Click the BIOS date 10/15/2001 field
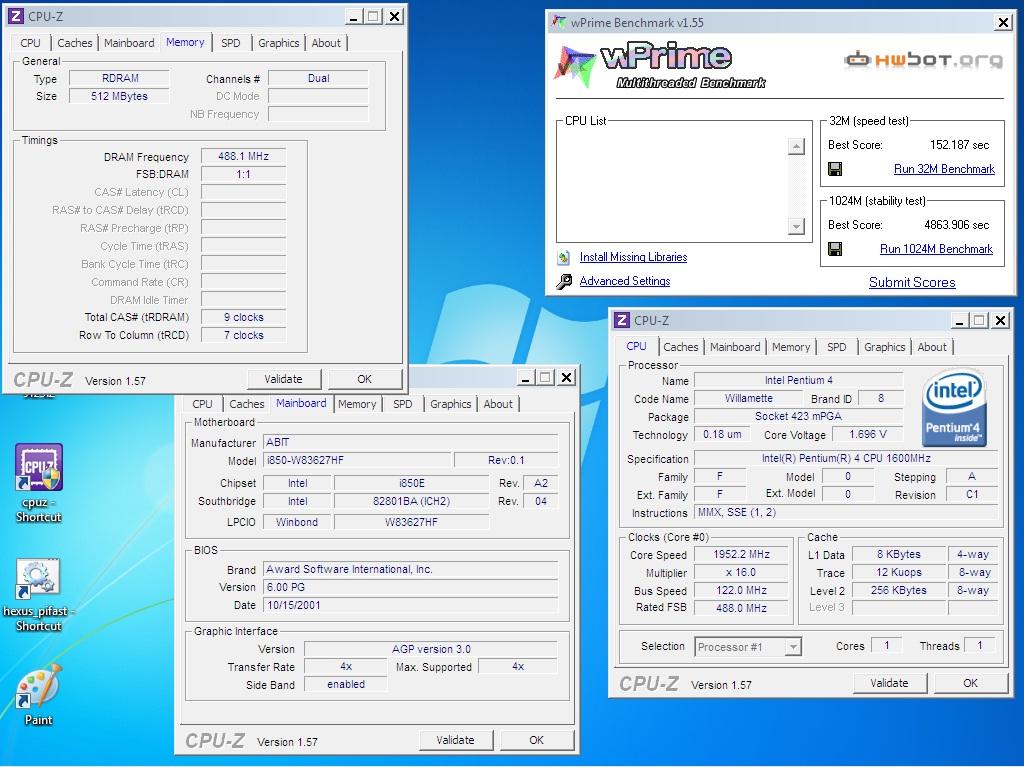The width and height of the screenshot is (1024, 768). click(x=410, y=605)
